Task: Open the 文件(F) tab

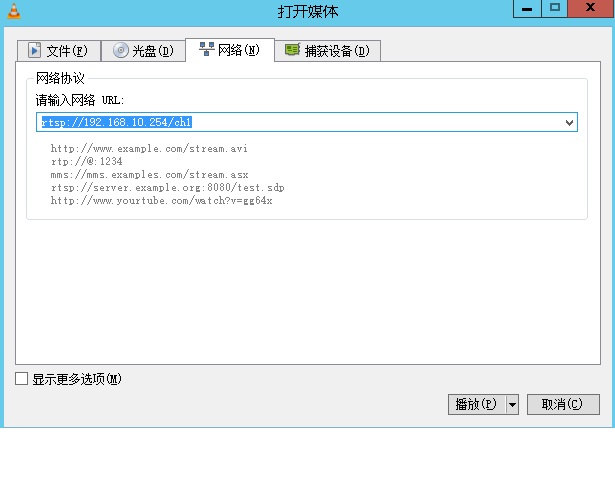Action: tap(59, 51)
